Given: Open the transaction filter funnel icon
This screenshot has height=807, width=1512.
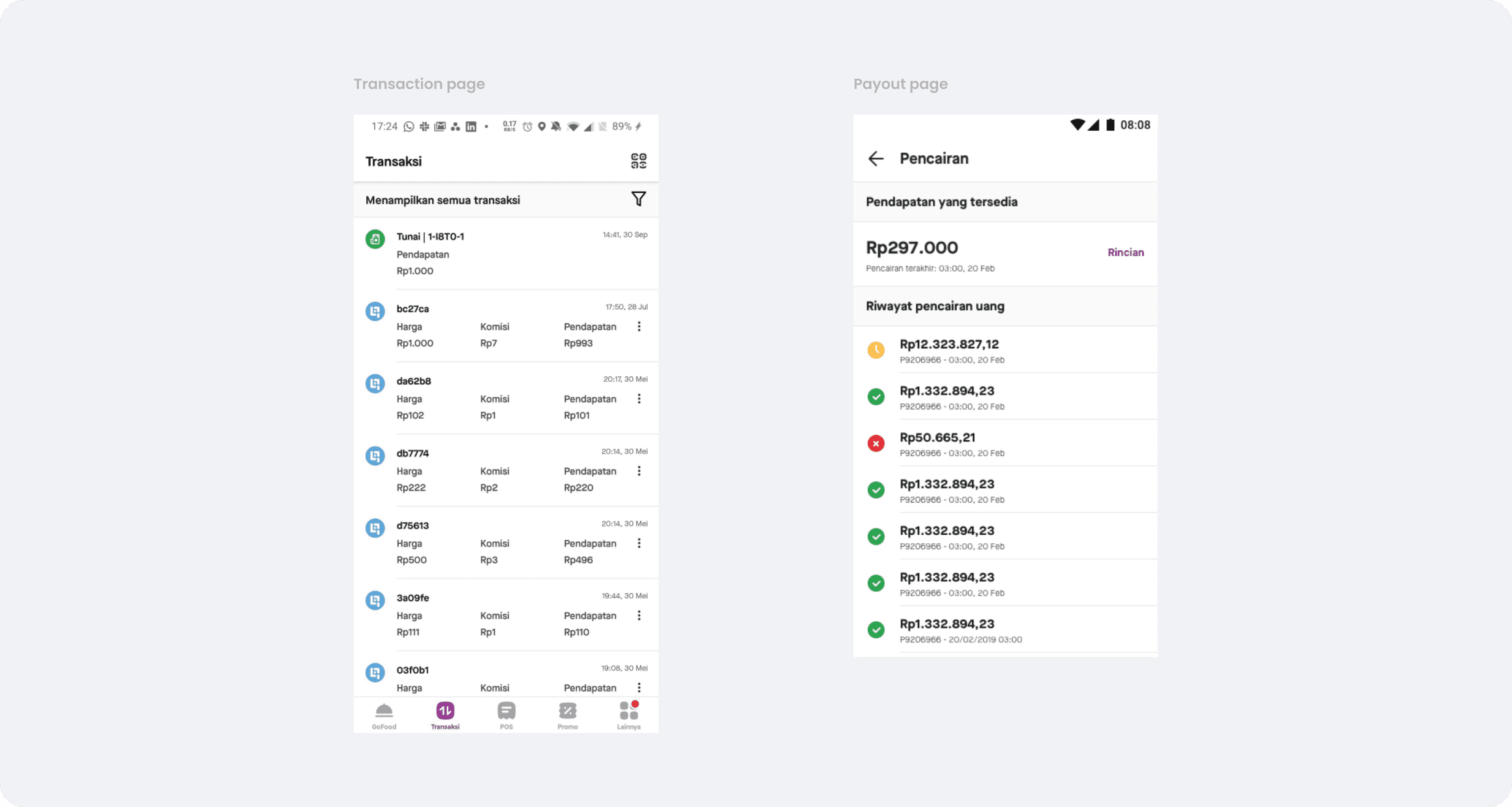Looking at the screenshot, I should point(638,199).
